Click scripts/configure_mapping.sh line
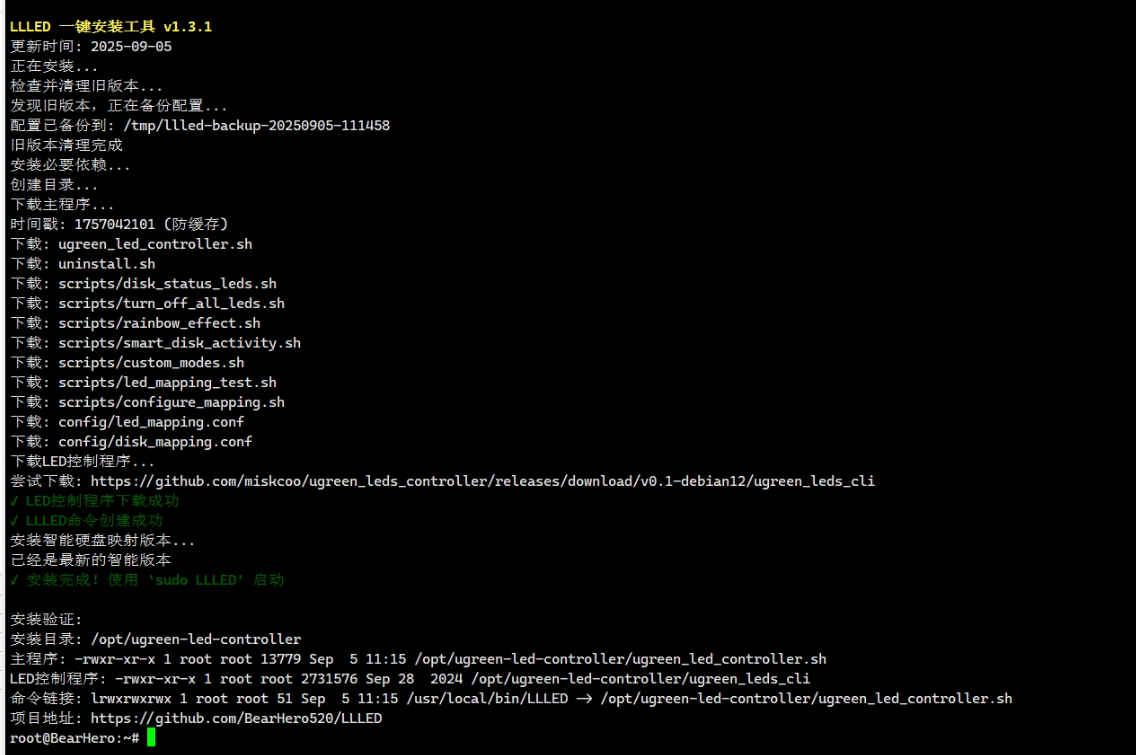1136x755 pixels. click(147, 402)
